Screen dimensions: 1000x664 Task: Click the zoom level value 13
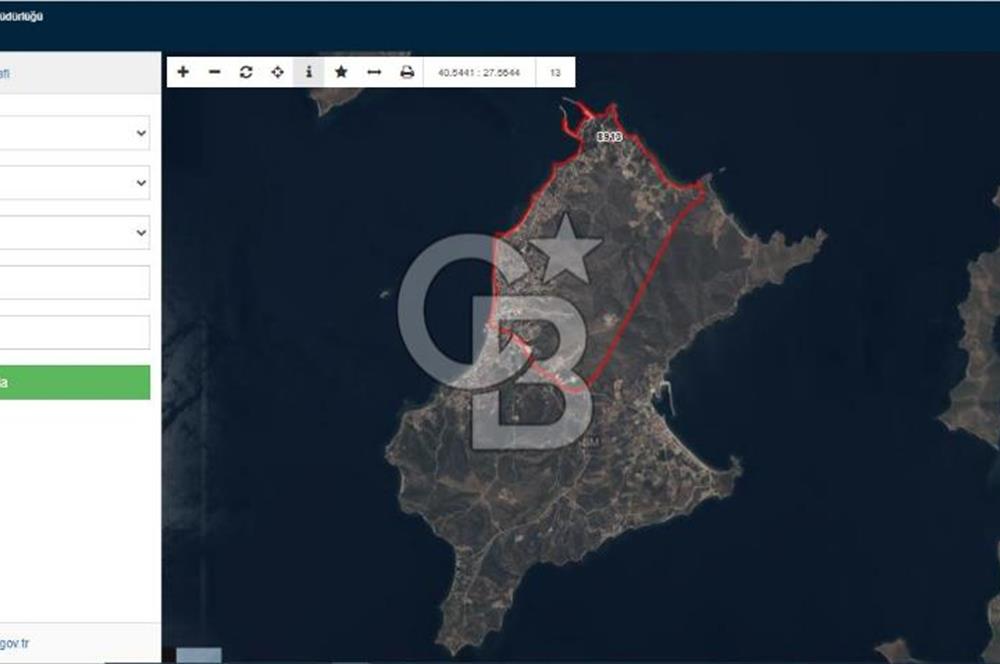click(x=555, y=73)
